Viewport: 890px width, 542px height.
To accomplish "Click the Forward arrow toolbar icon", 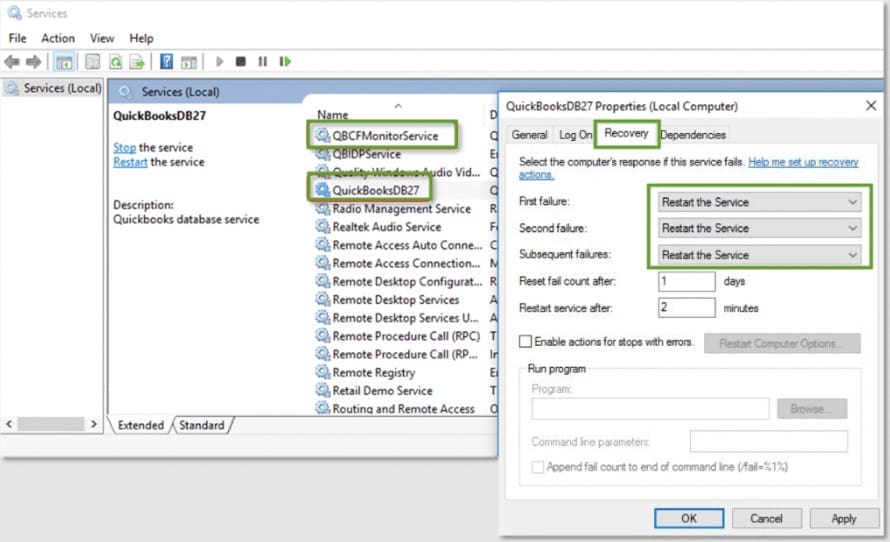I will tap(33, 61).
